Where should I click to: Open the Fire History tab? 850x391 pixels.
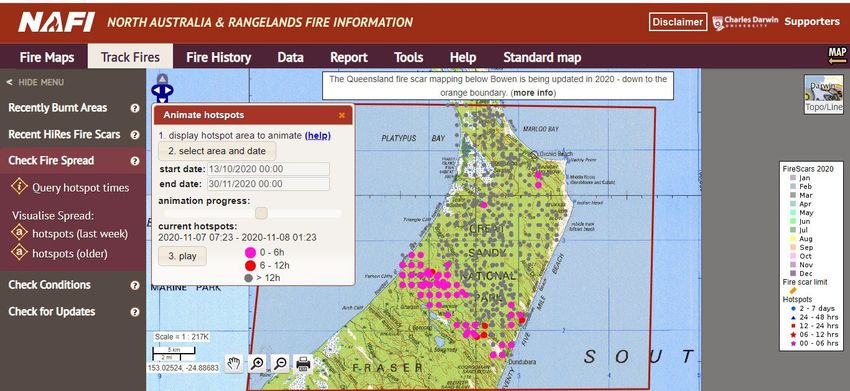[218, 57]
